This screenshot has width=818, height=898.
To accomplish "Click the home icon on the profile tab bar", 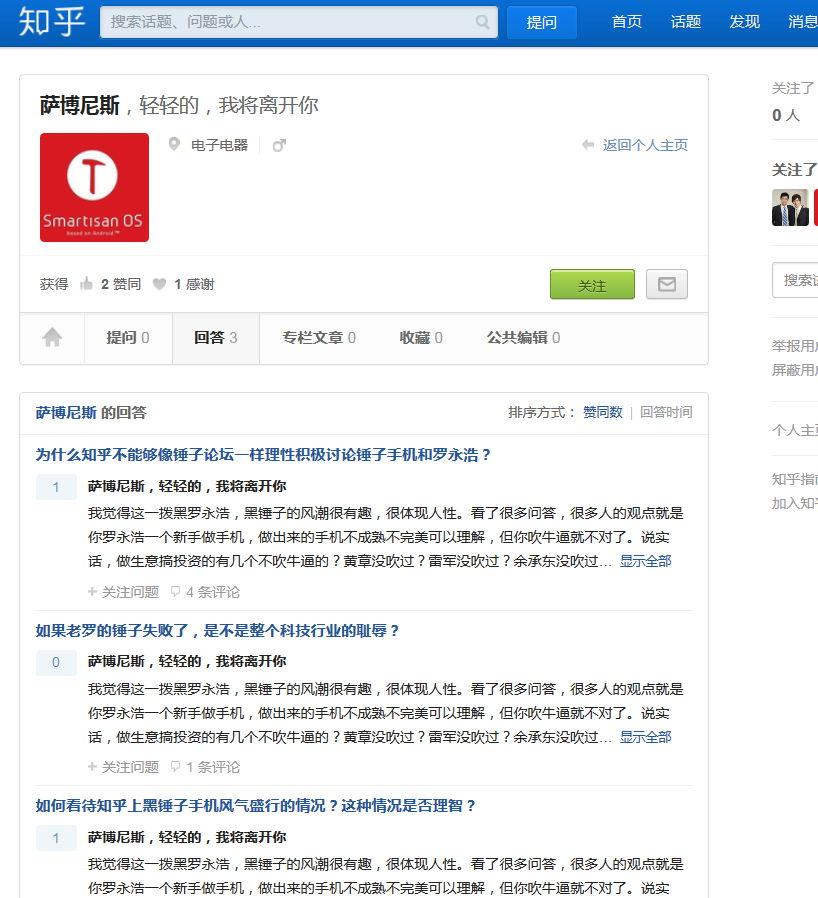I will (52, 337).
